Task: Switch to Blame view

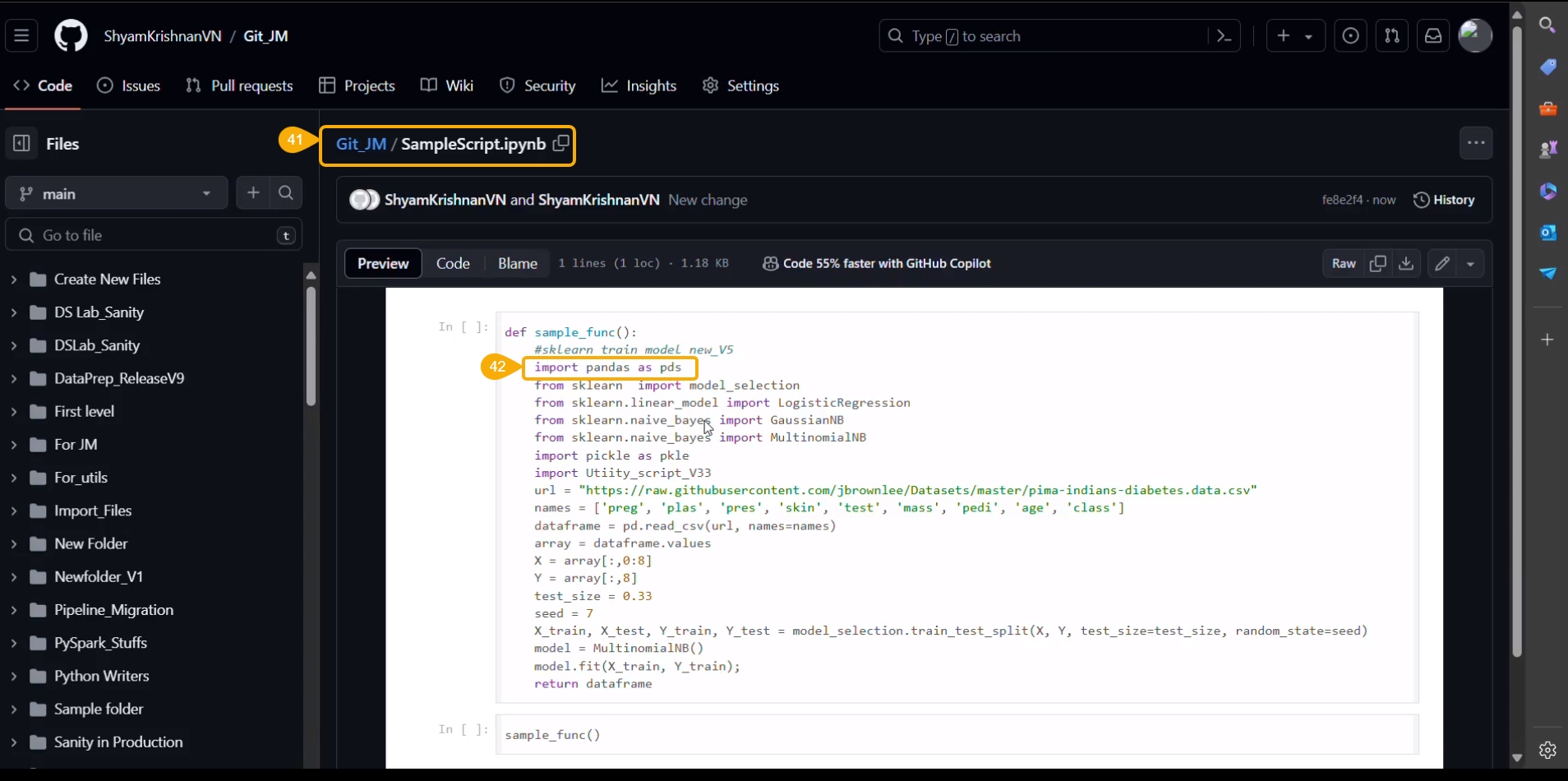Action: (x=517, y=263)
